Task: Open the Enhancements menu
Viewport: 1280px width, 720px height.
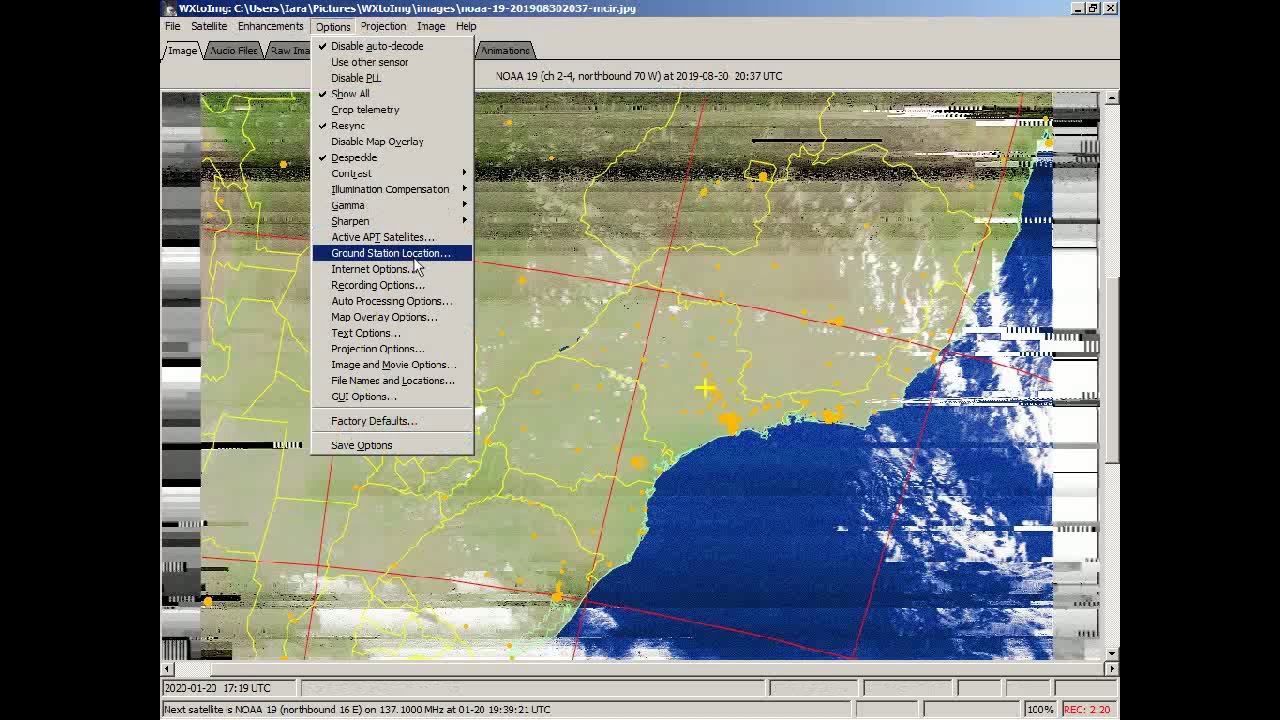Action: [x=270, y=26]
